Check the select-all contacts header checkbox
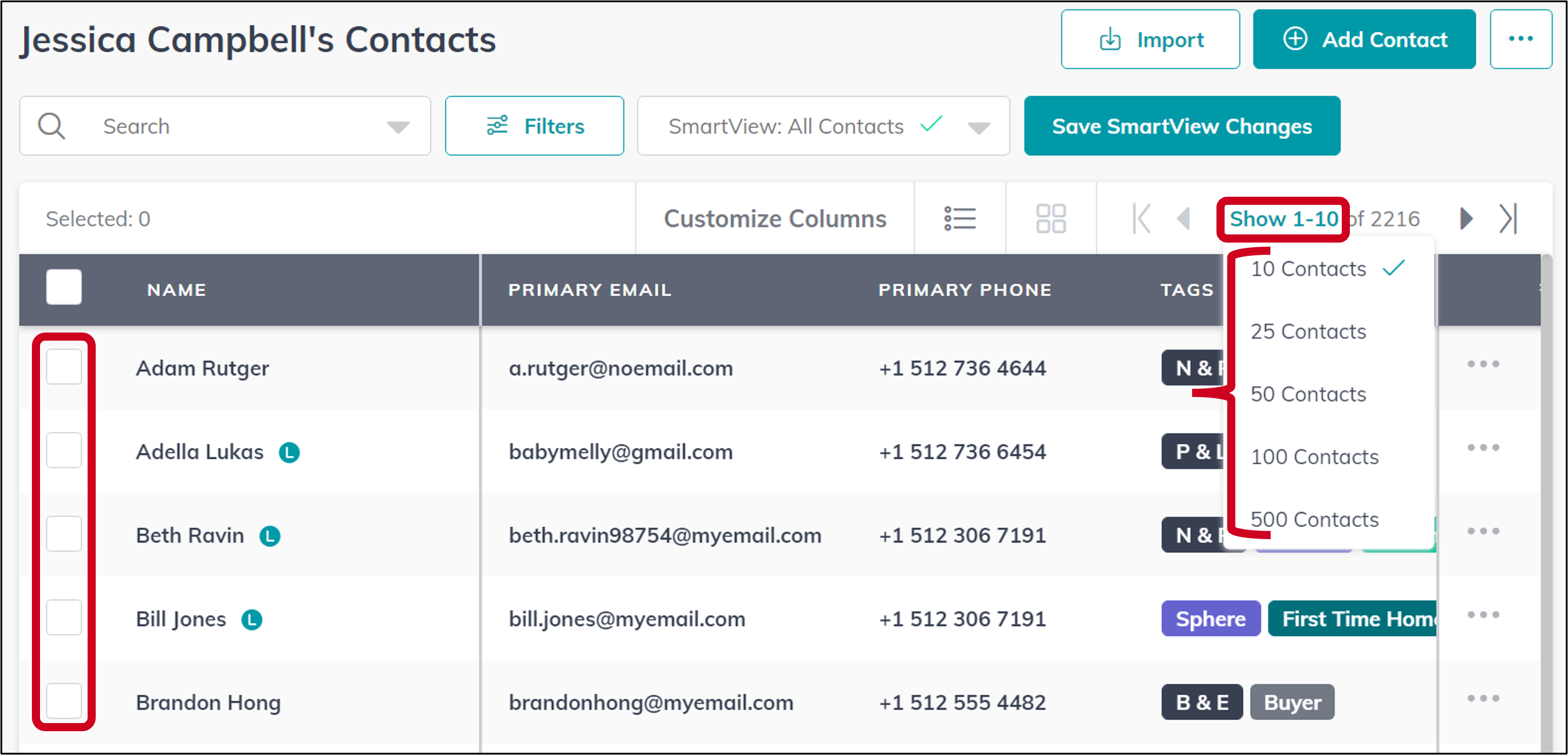 coord(64,287)
